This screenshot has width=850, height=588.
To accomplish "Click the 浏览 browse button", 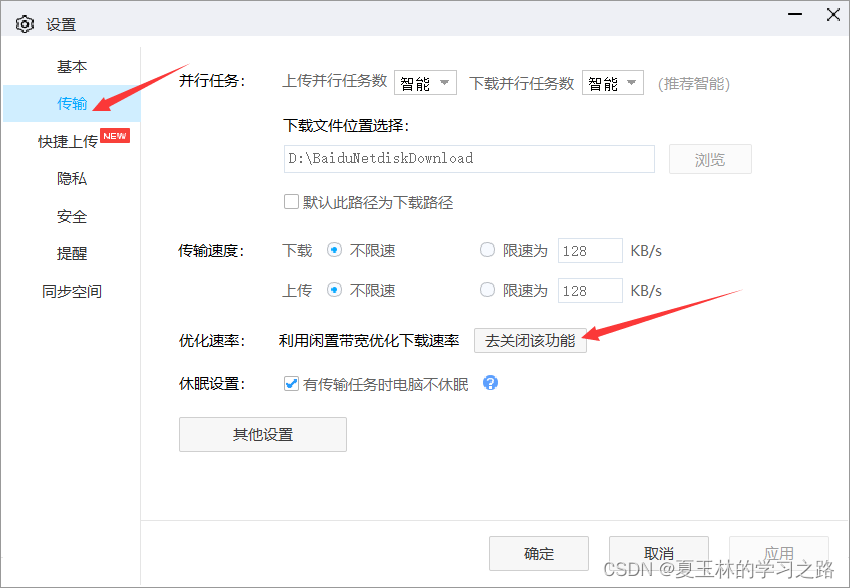I will tap(710, 159).
